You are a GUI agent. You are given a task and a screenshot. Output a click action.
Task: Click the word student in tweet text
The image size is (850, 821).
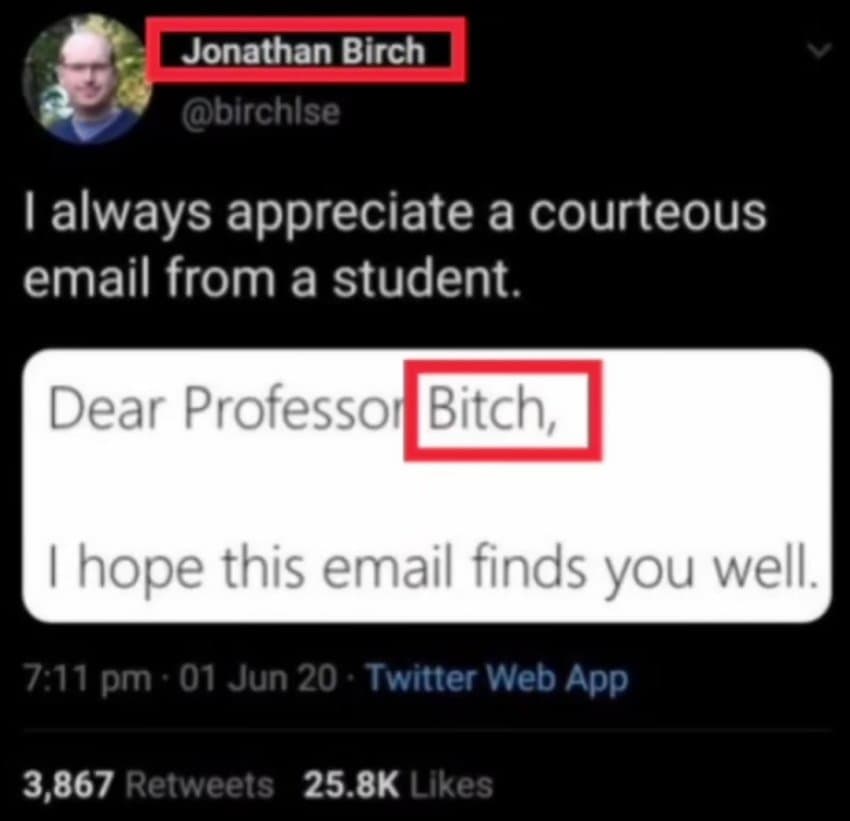[421, 279]
